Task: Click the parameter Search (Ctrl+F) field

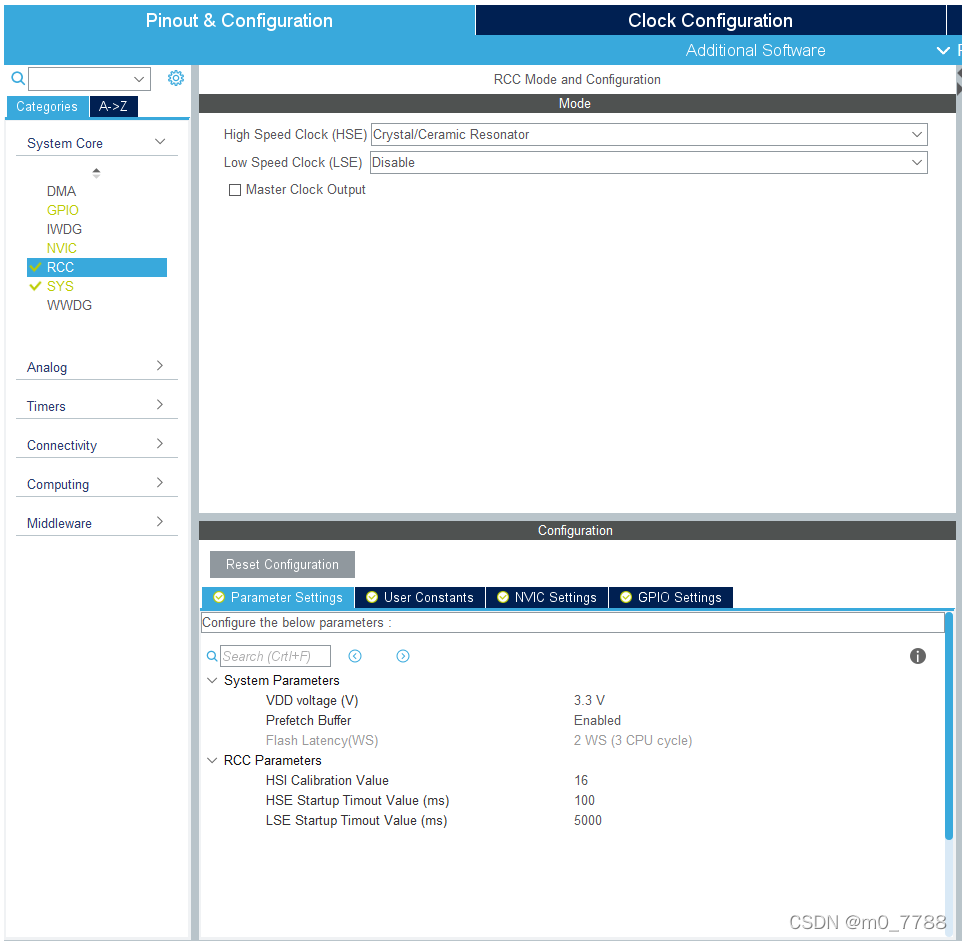Action: (x=275, y=656)
